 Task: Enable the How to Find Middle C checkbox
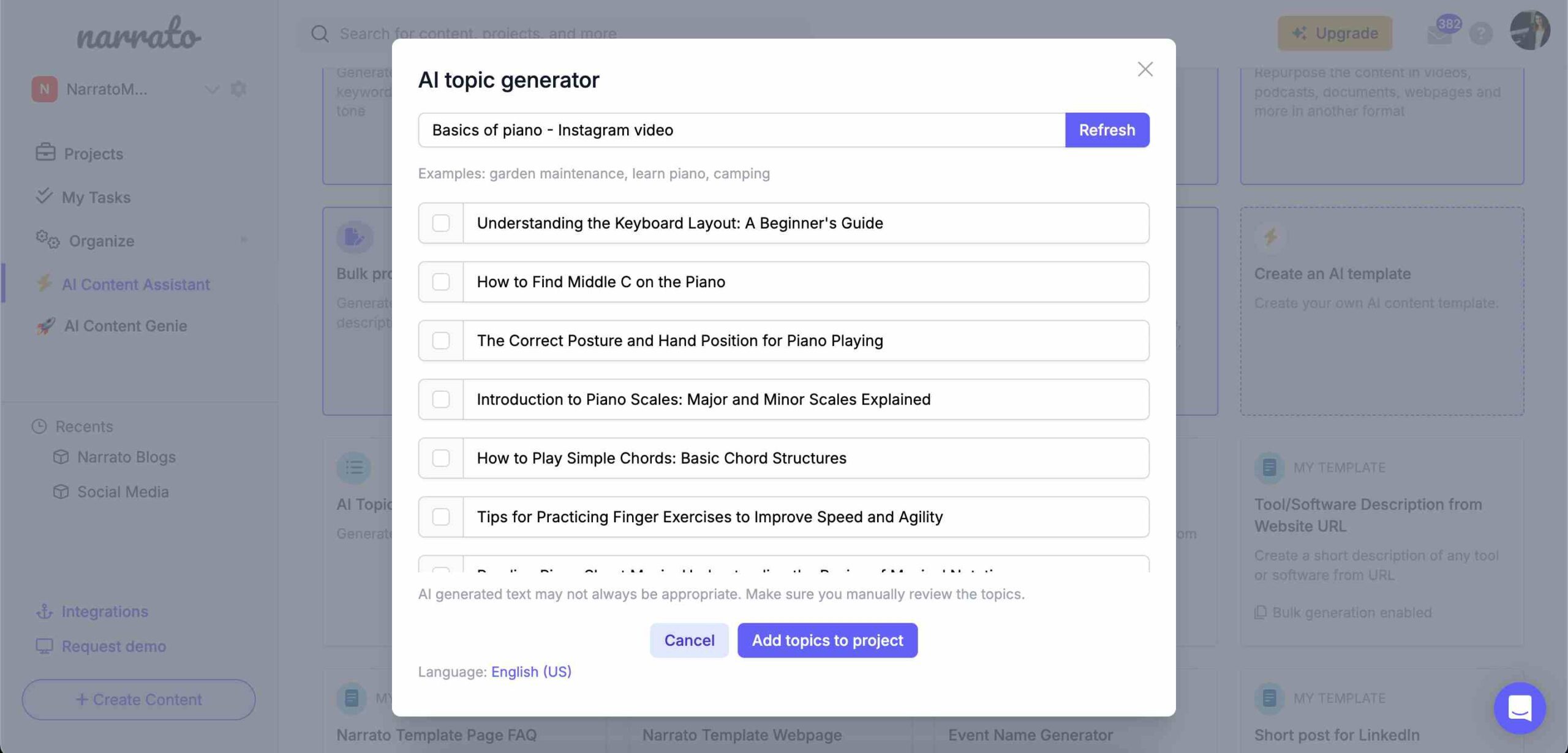click(440, 281)
